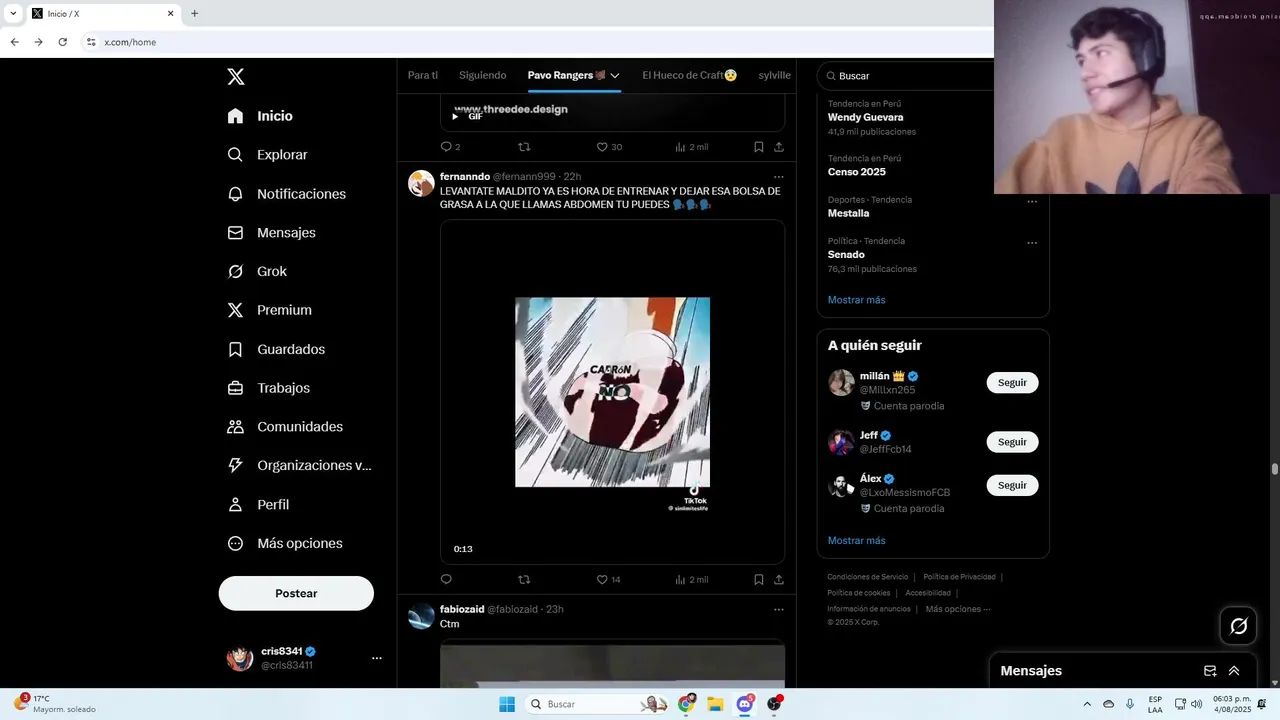Open Comunidades in the sidebar
Image resolution: width=1280 pixels, height=720 pixels.
click(285, 427)
